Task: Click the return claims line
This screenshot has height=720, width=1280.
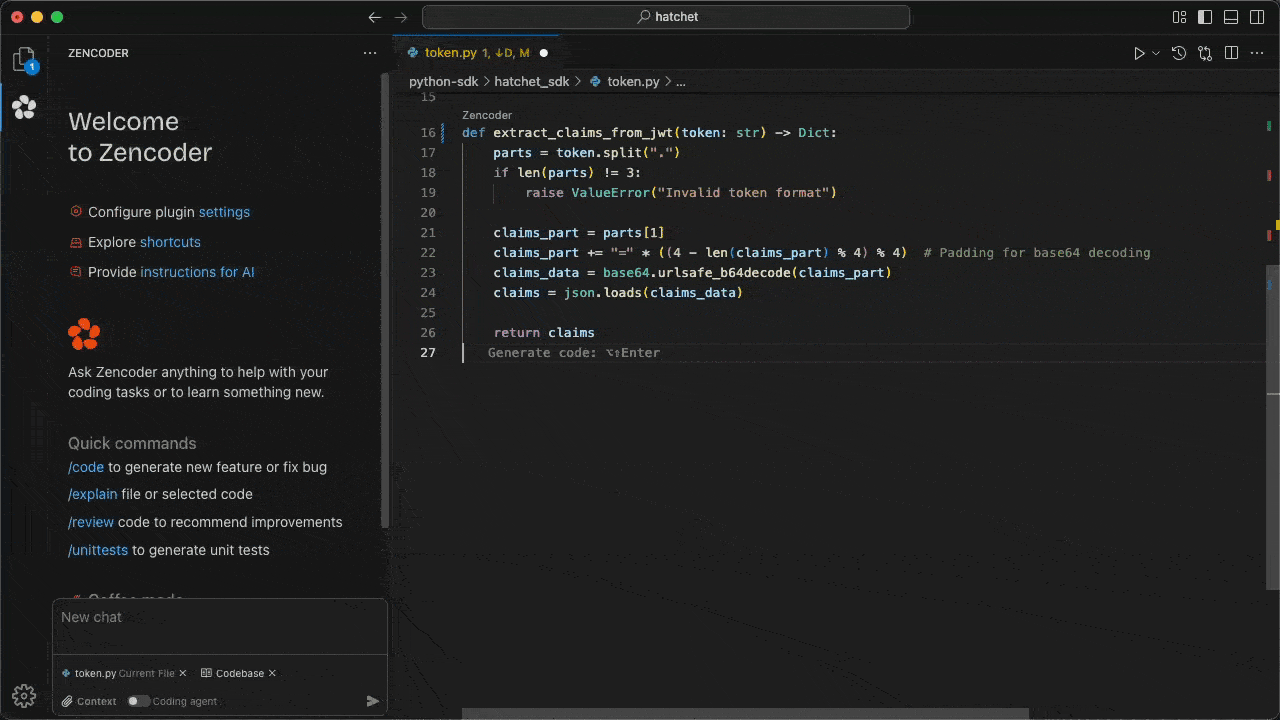Action: tap(544, 333)
